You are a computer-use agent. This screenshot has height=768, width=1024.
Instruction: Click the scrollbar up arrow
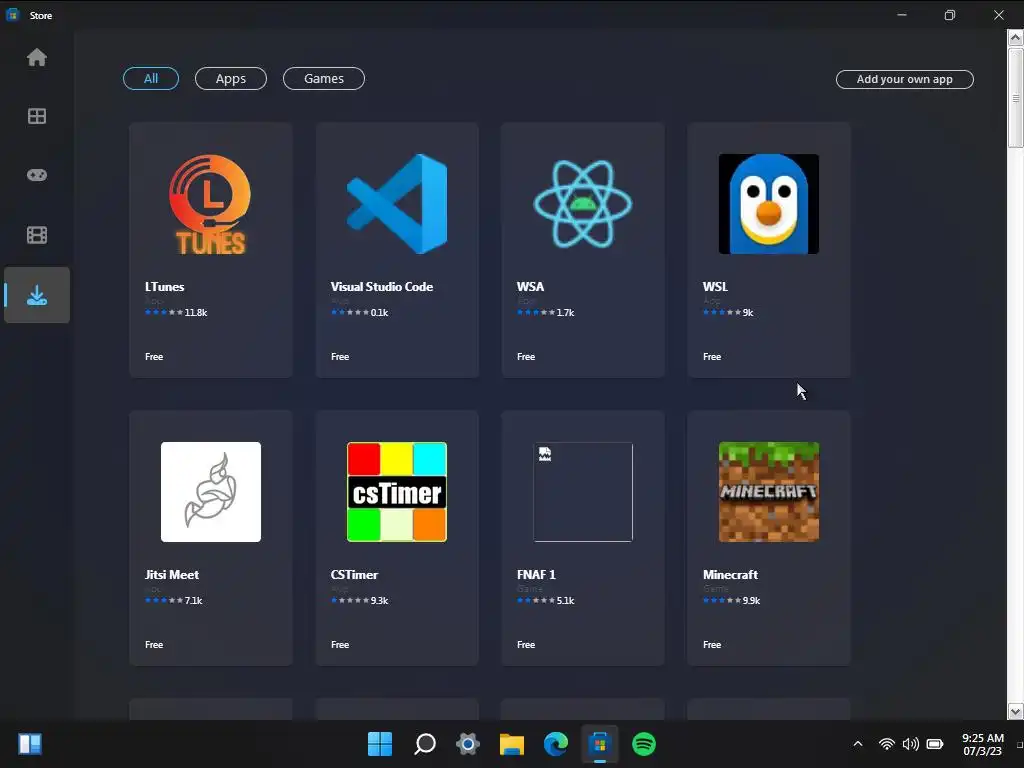coord(1016,37)
